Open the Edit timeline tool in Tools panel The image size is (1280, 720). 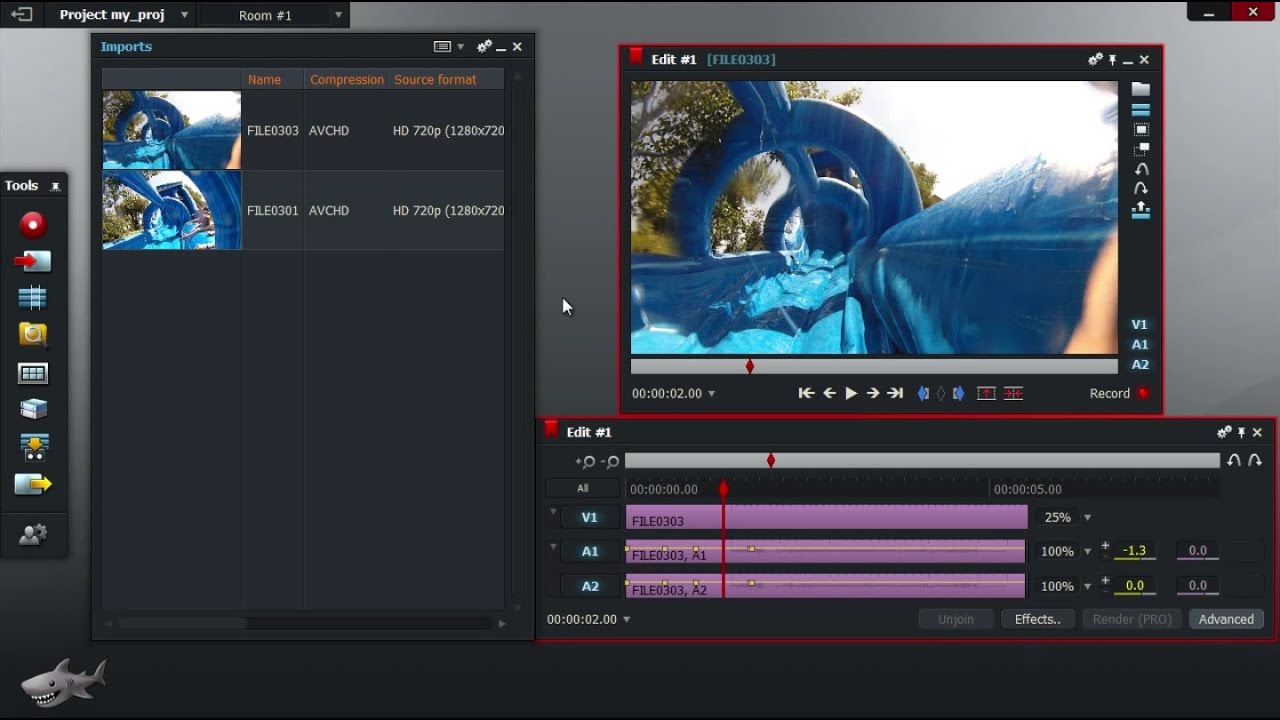point(32,297)
